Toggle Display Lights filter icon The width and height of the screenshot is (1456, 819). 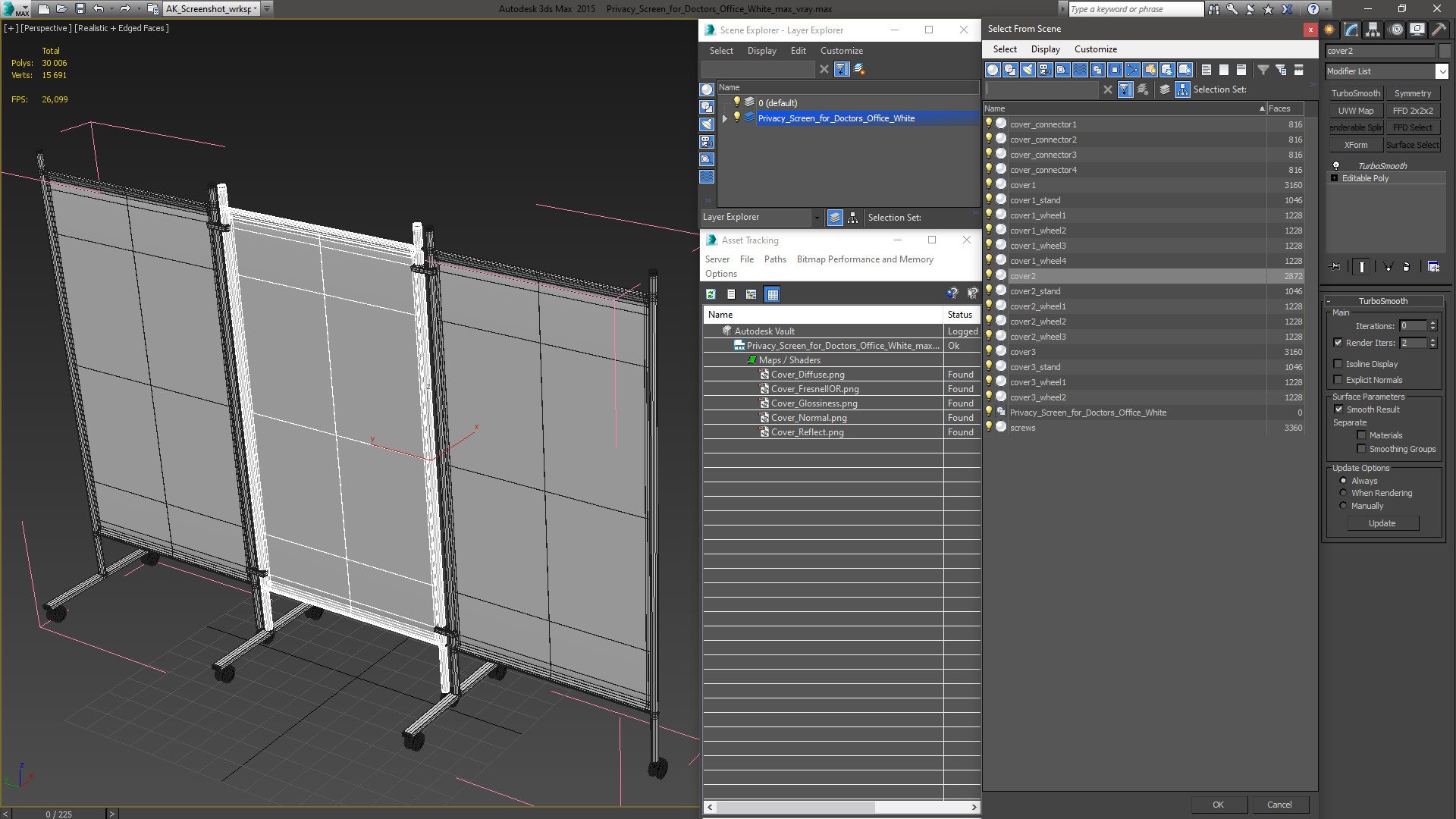coord(1028,70)
